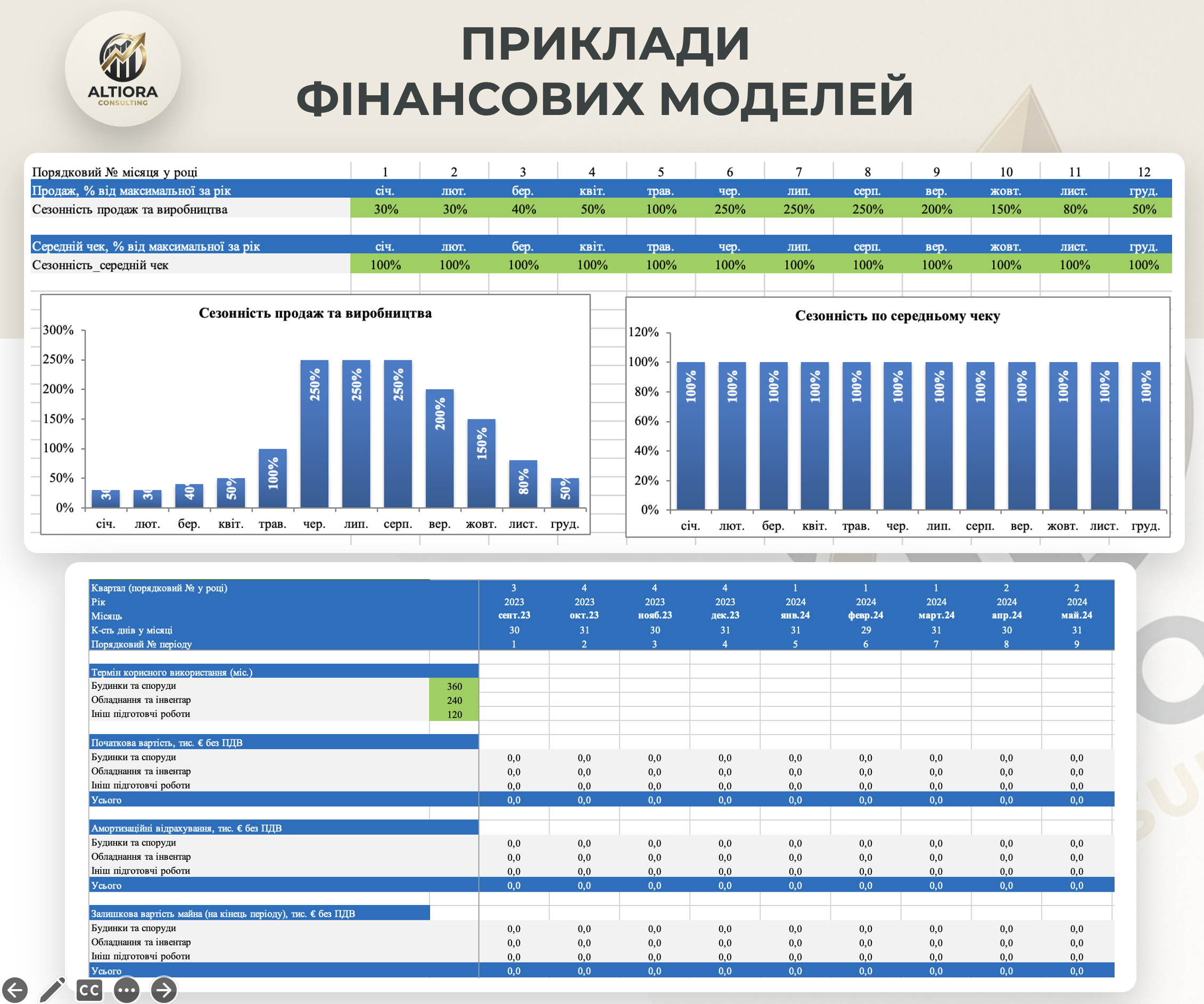Click the 'май.24' month column header

click(x=1077, y=615)
